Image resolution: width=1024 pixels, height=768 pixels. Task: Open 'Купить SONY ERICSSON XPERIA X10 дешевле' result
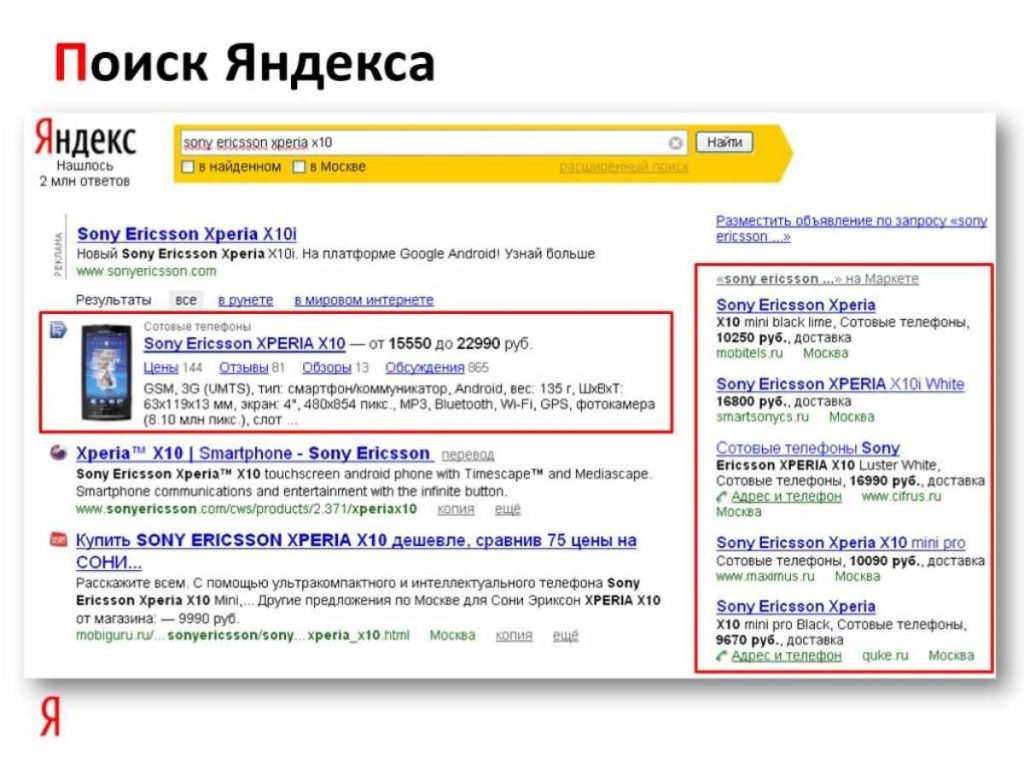click(356, 551)
